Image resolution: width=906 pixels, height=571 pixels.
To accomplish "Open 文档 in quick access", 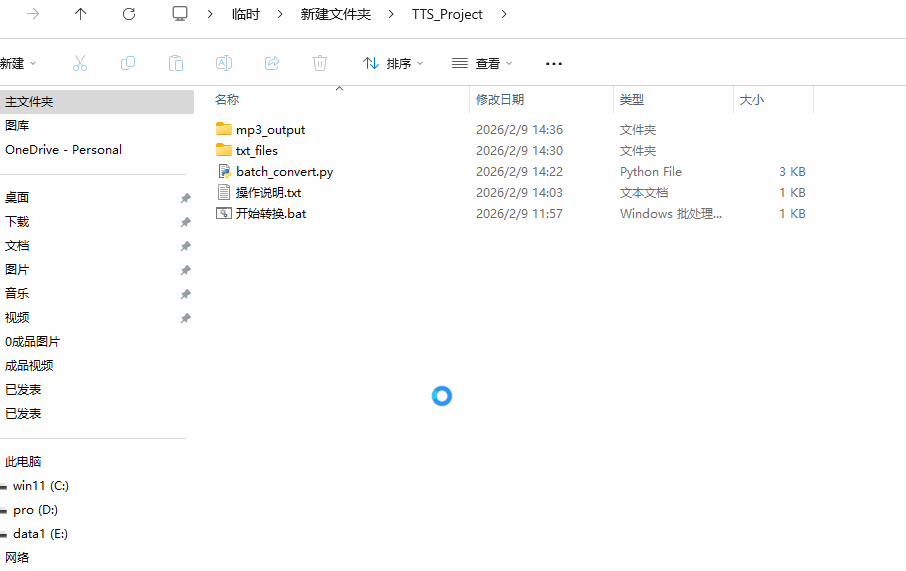I will click(17, 246).
